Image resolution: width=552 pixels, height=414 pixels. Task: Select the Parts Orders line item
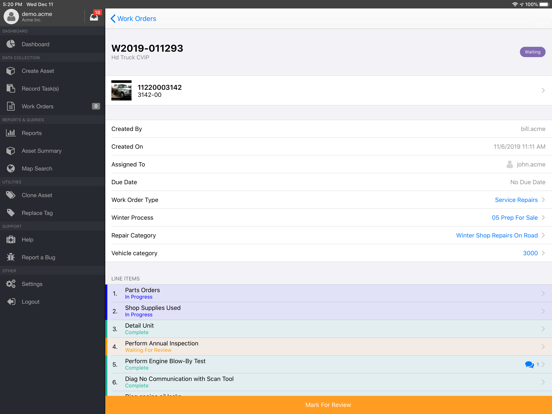[x=328, y=293]
